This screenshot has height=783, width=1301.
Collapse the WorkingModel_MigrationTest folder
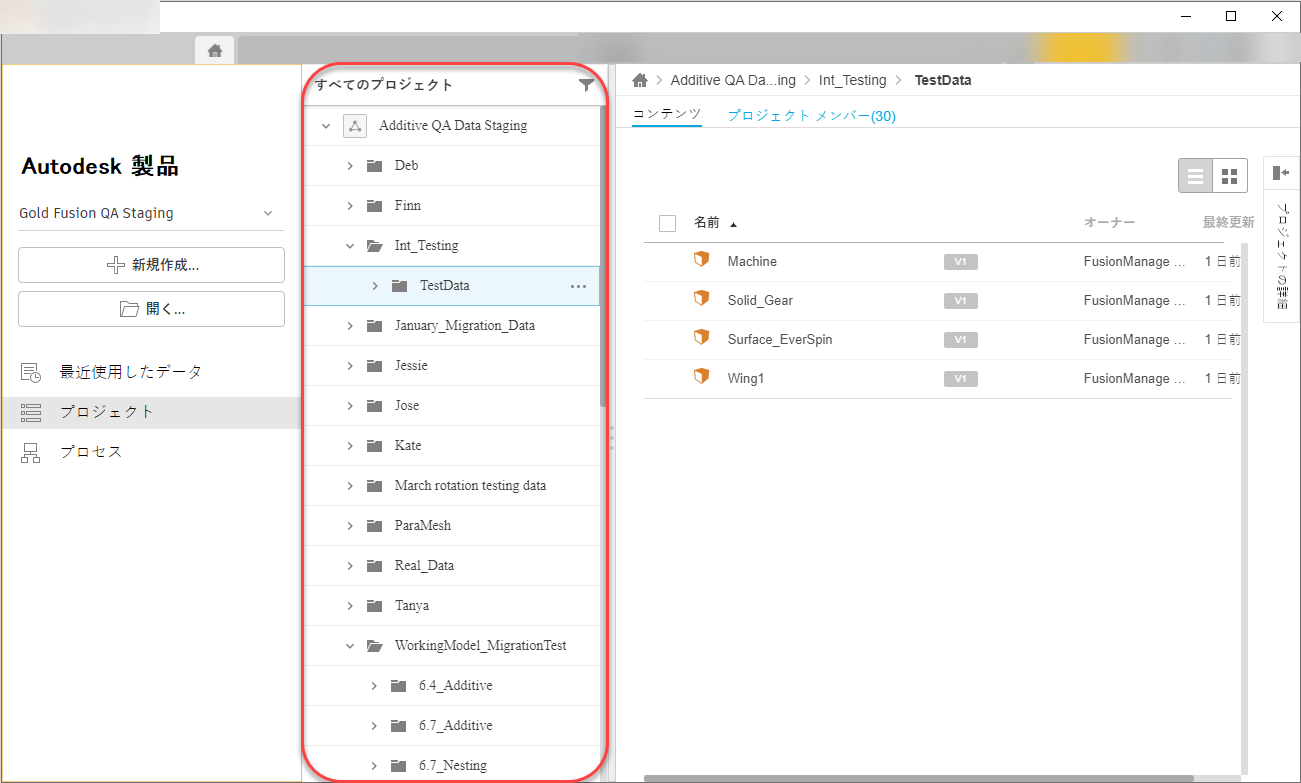point(350,646)
